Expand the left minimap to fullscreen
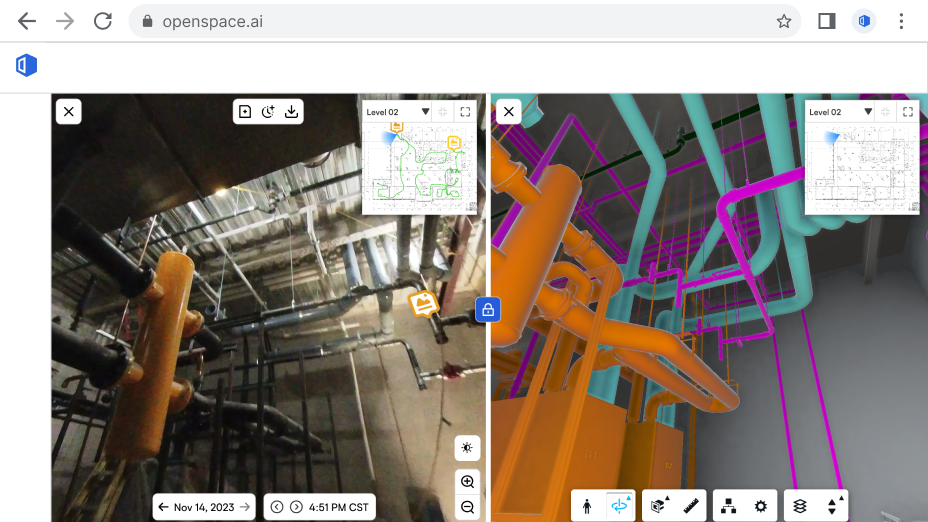928x522 pixels. (465, 112)
